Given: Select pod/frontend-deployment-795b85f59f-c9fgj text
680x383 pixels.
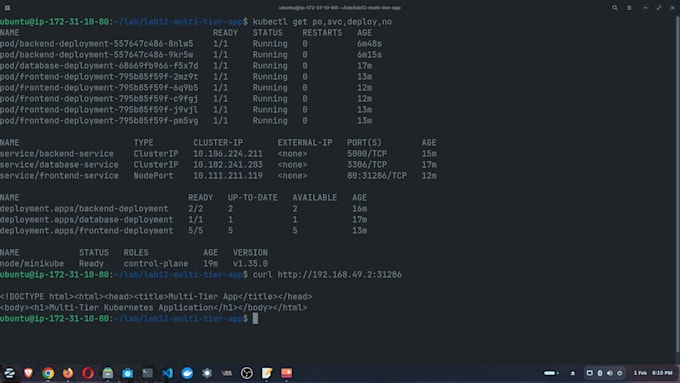Looking at the screenshot, I should tap(99, 98).
